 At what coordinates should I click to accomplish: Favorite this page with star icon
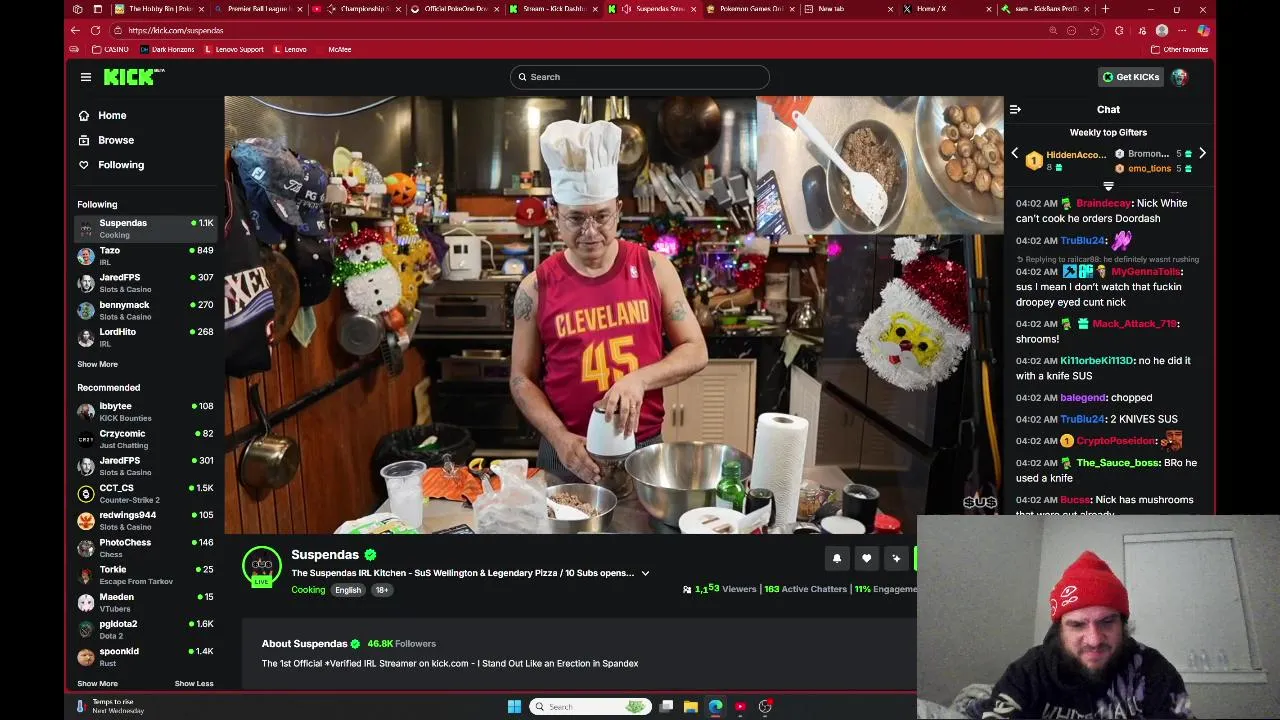click(1095, 30)
